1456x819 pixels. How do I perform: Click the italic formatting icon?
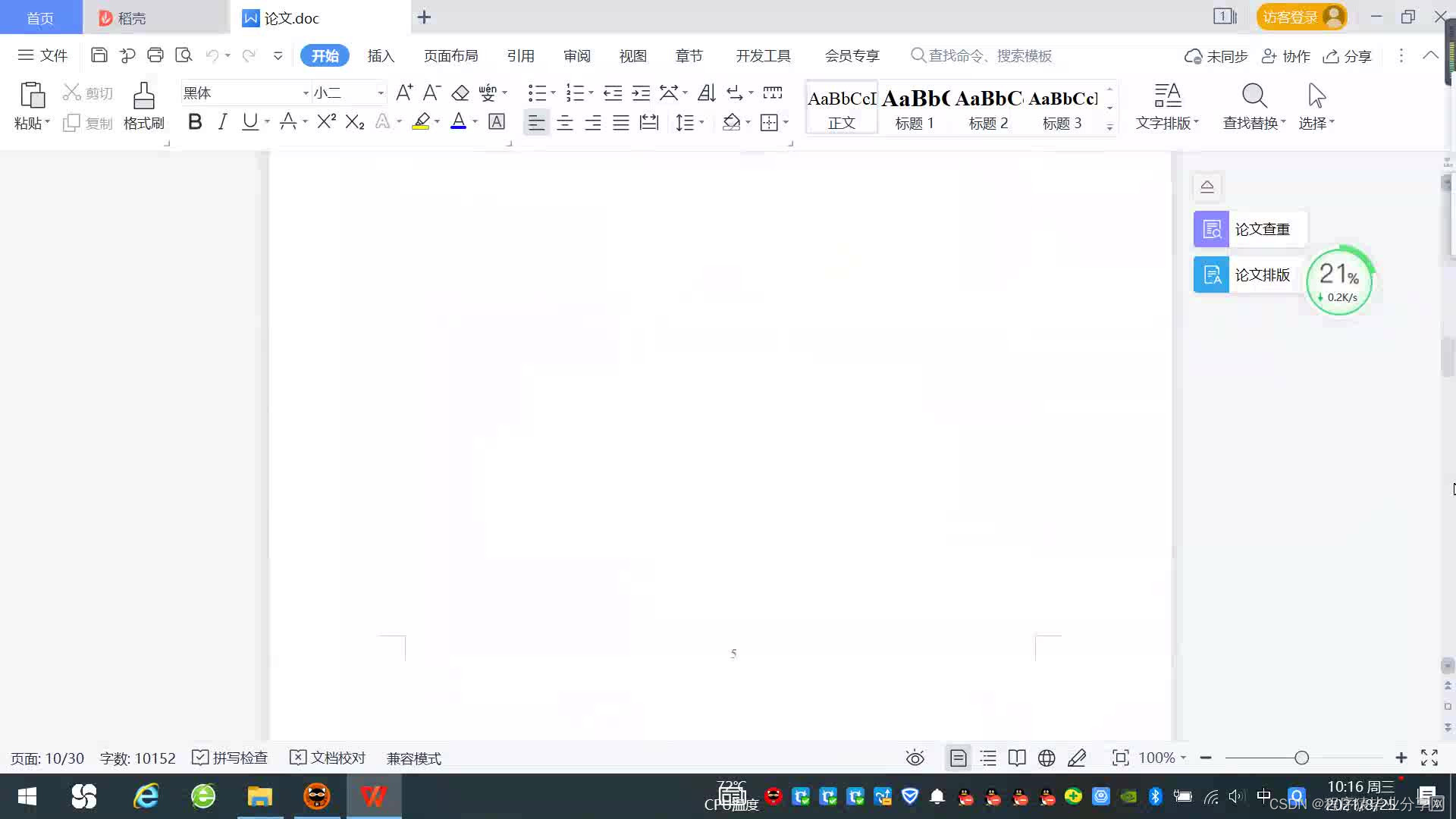222,122
